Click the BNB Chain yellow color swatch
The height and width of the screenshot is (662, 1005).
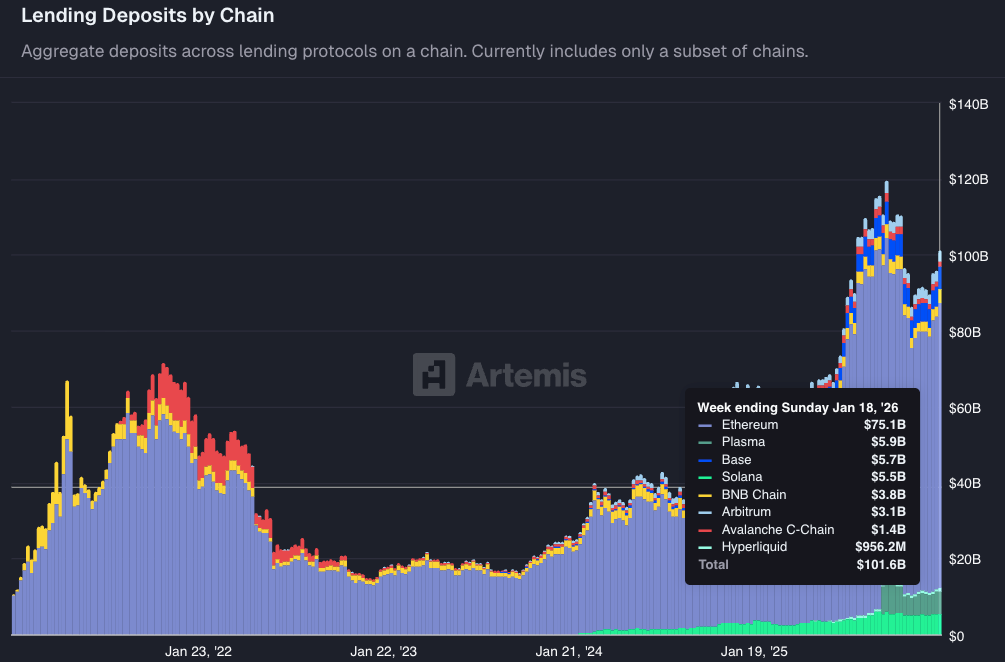704,496
